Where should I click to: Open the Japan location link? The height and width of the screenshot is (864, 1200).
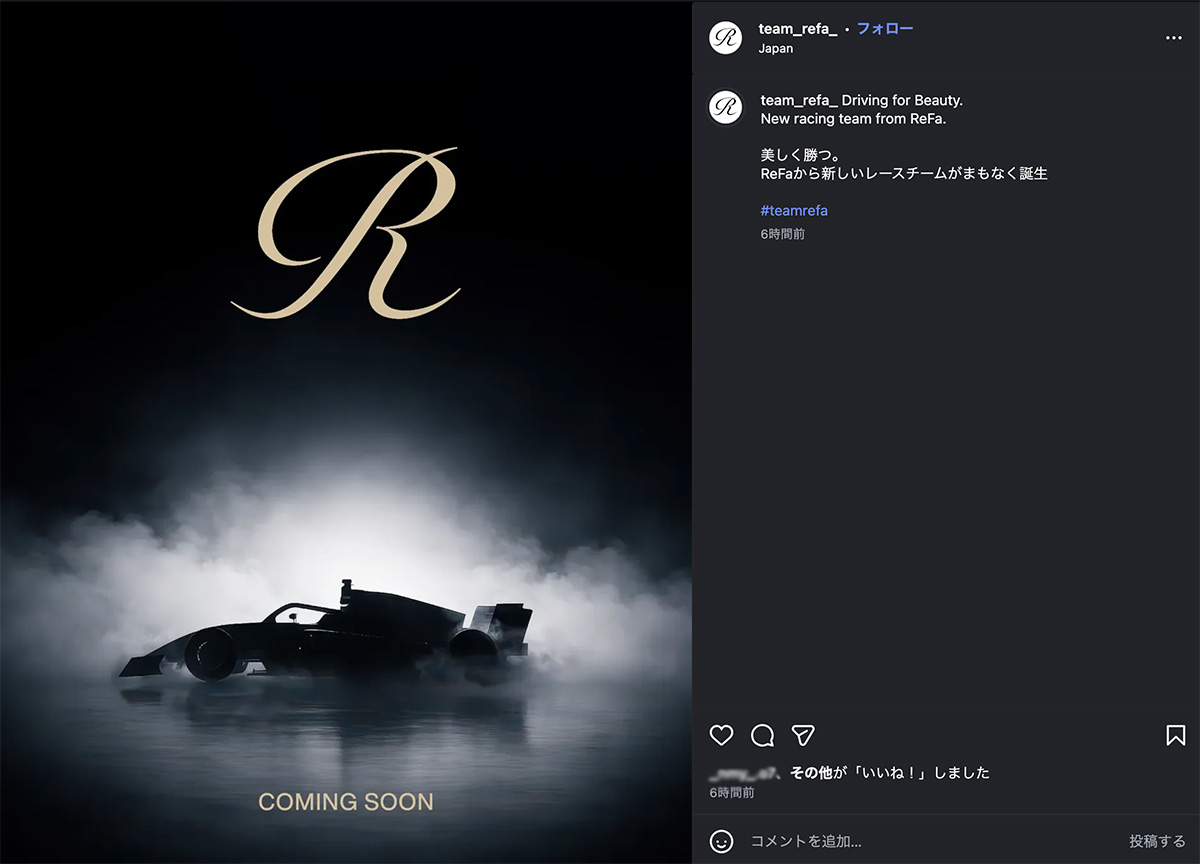pos(776,48)
